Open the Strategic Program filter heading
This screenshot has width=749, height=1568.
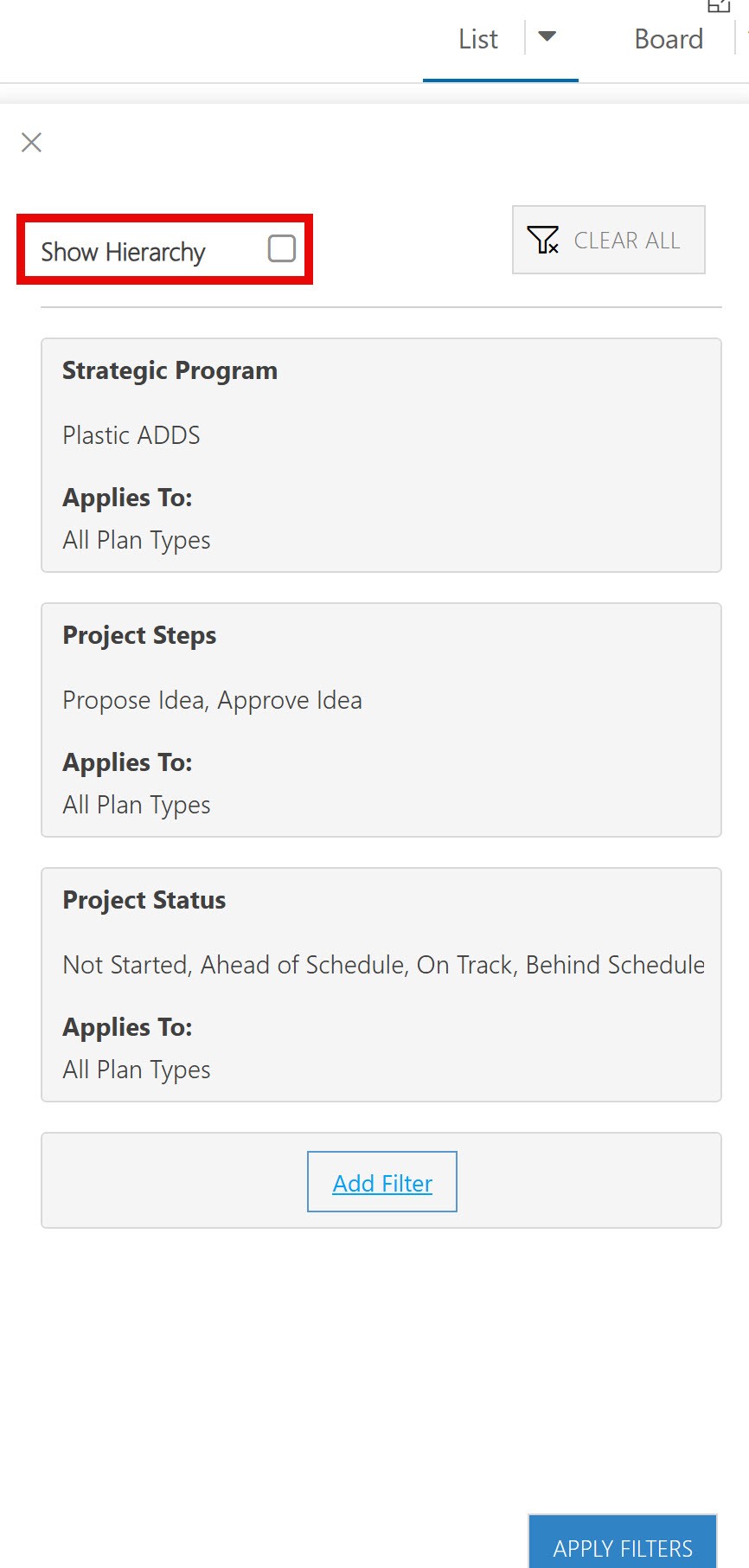[170, 370]
